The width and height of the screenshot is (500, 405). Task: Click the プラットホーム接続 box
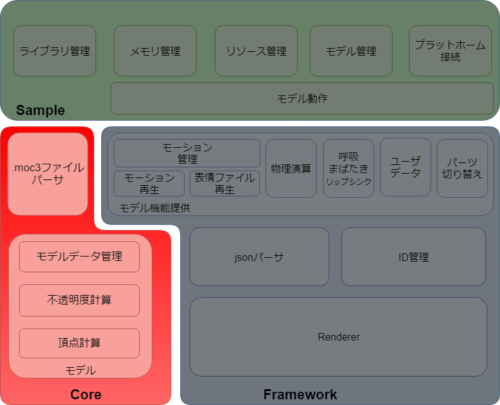450,51
